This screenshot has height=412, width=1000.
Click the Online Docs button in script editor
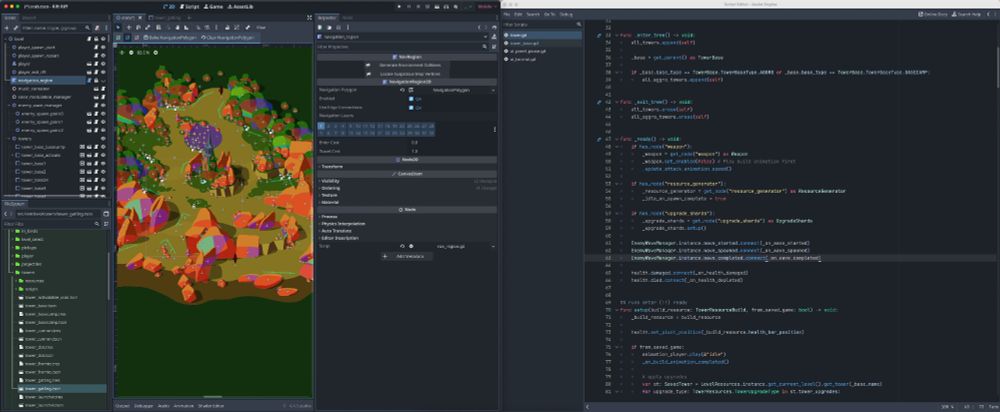click(x=935, y=15)
